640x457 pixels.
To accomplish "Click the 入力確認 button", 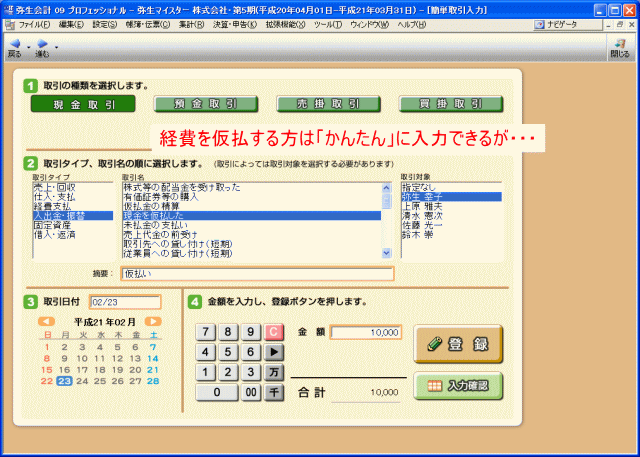I will tap(458, 386).
